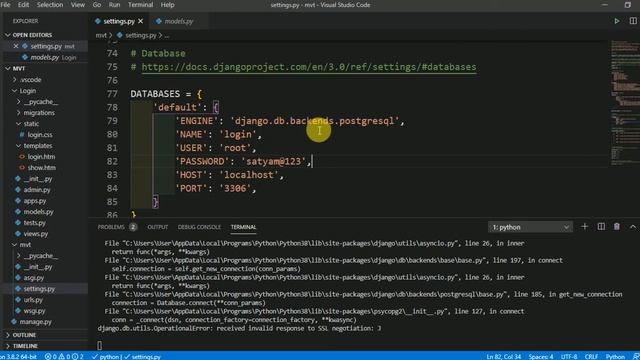Run the Python file with play icon

coord(617,21)
